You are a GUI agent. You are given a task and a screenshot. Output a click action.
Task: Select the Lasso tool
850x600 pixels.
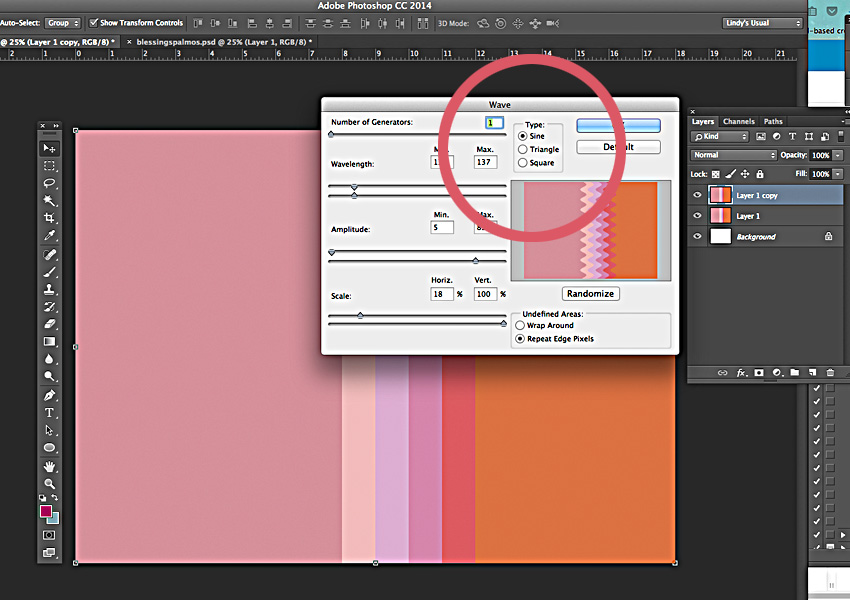(x=49, y=184)
